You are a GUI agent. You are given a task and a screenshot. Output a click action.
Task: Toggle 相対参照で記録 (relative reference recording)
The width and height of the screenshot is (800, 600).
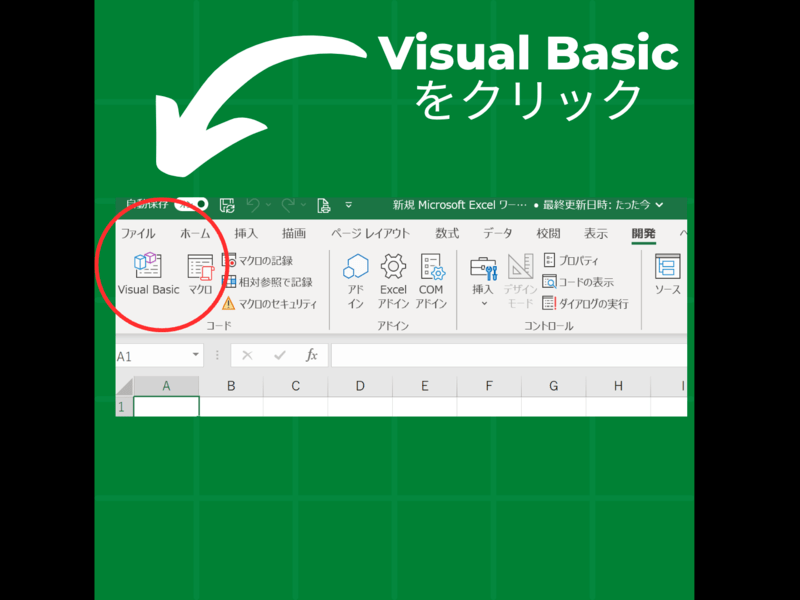point(267,282)
